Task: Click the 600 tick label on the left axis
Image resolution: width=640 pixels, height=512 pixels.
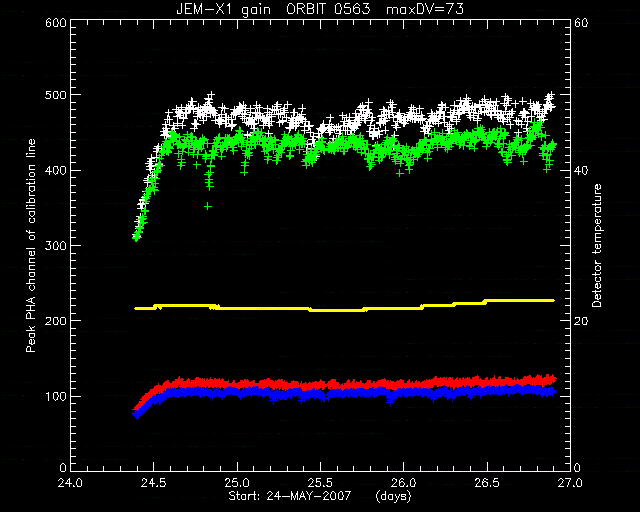Action: [56, 23]
